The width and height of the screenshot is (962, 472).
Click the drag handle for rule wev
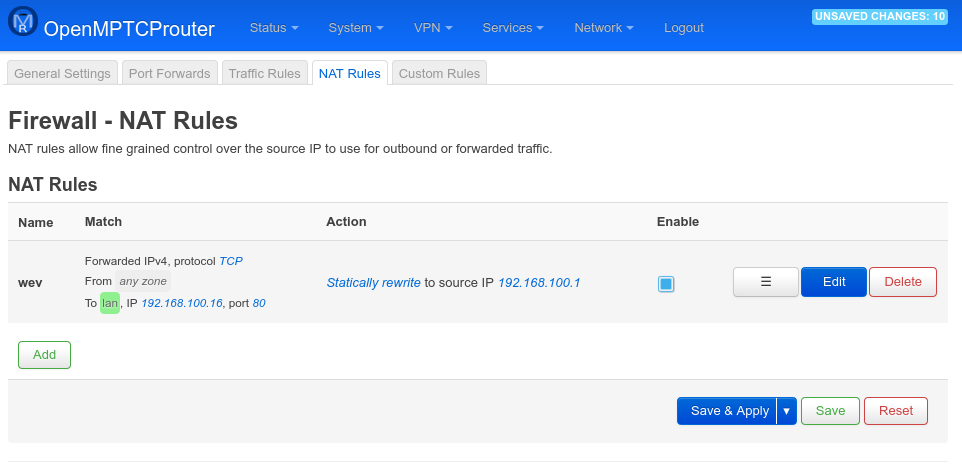click(x=766, y=282)
